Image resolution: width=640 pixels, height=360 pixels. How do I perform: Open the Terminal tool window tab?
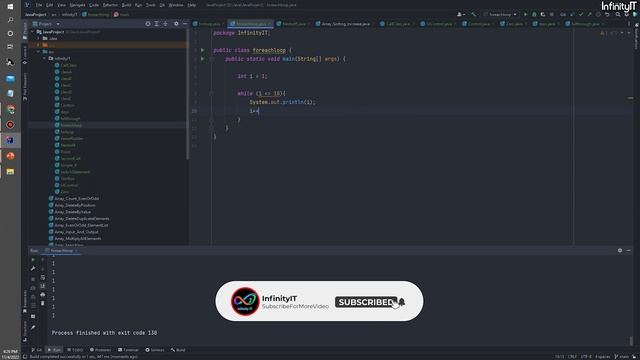pyautogui.click(x=129, y=350)
